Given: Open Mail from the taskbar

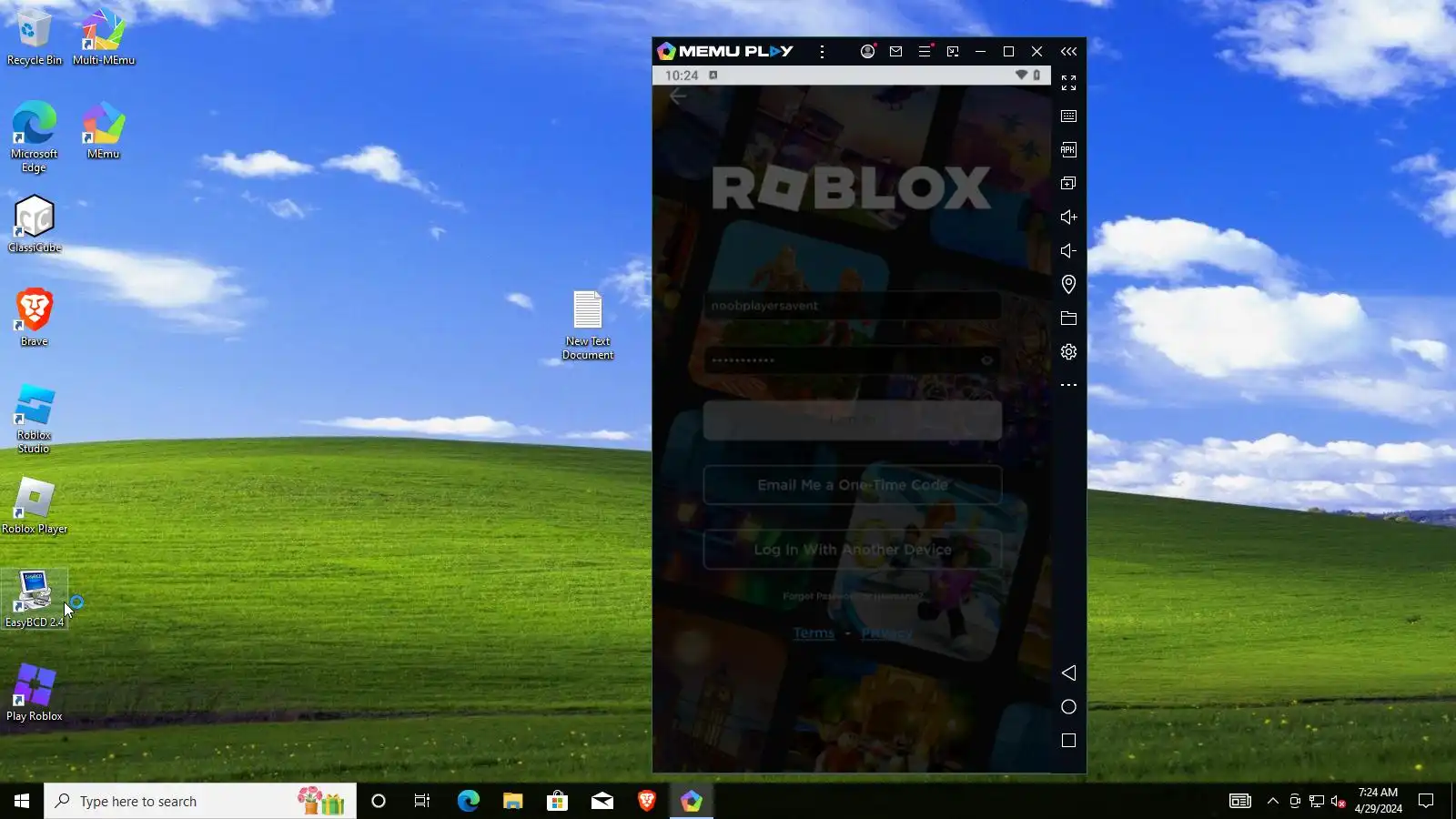Looking at the screenshot, I should coord(602,801).
